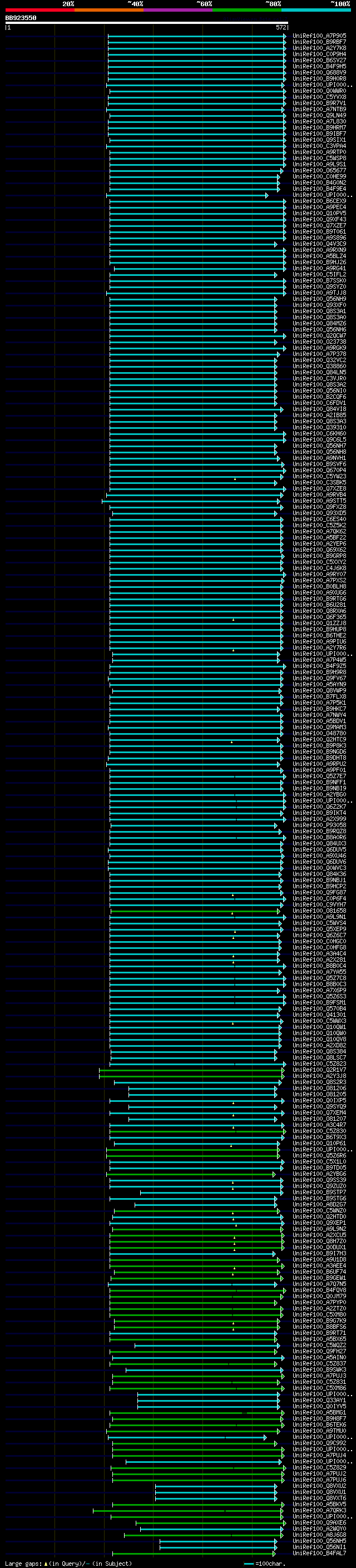Click the alignment bar of UniRef100_Q4V3C9
The width and height of the screenshot is (356, 1568).
pos(194,244)
